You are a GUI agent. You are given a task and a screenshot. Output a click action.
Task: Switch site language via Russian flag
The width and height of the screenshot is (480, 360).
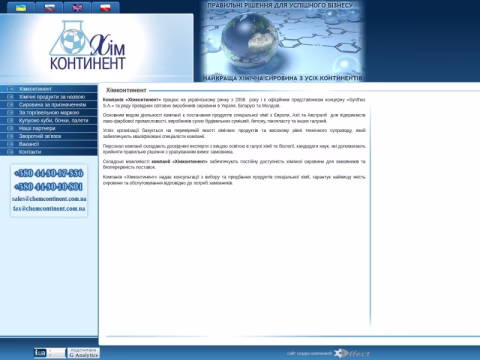click(x=49, y=7)
